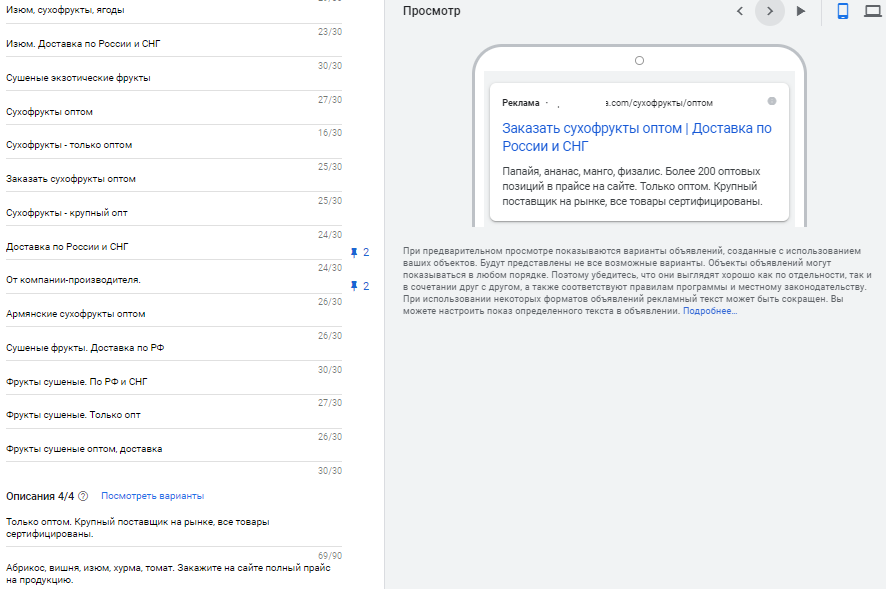
Task: Open help icon next to 'Описания 4/4'
Action: point(83,496)
